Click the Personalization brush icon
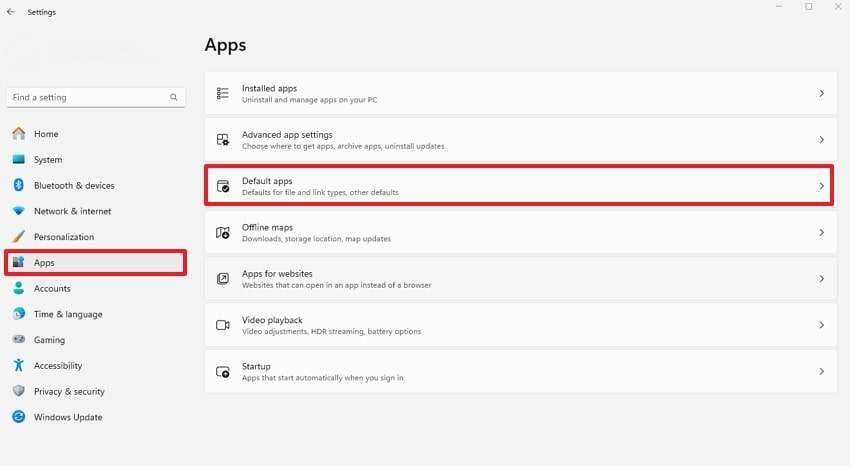Image resolution: width=850 pixels, height=466 pixels. tap(19, 236)
